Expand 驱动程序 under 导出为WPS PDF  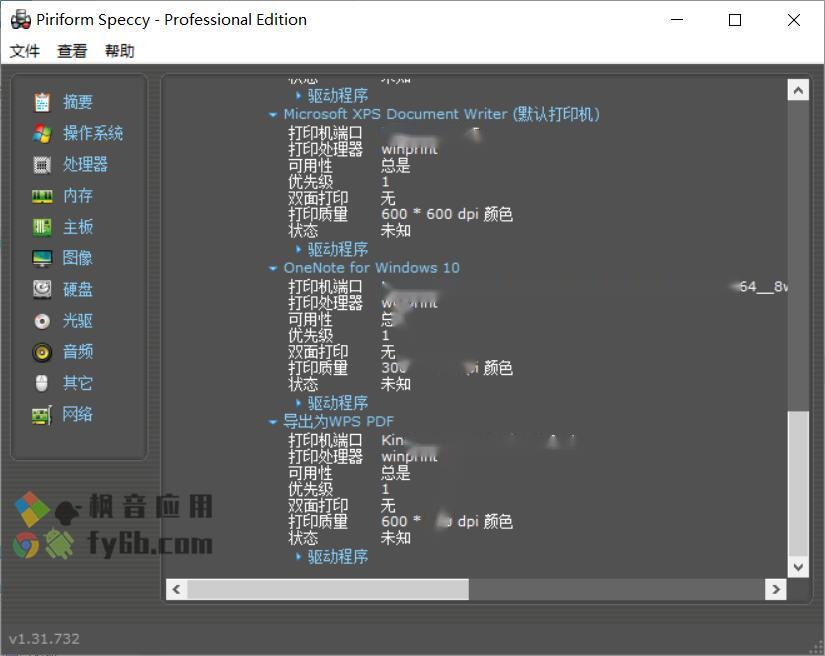pos(298,557)
